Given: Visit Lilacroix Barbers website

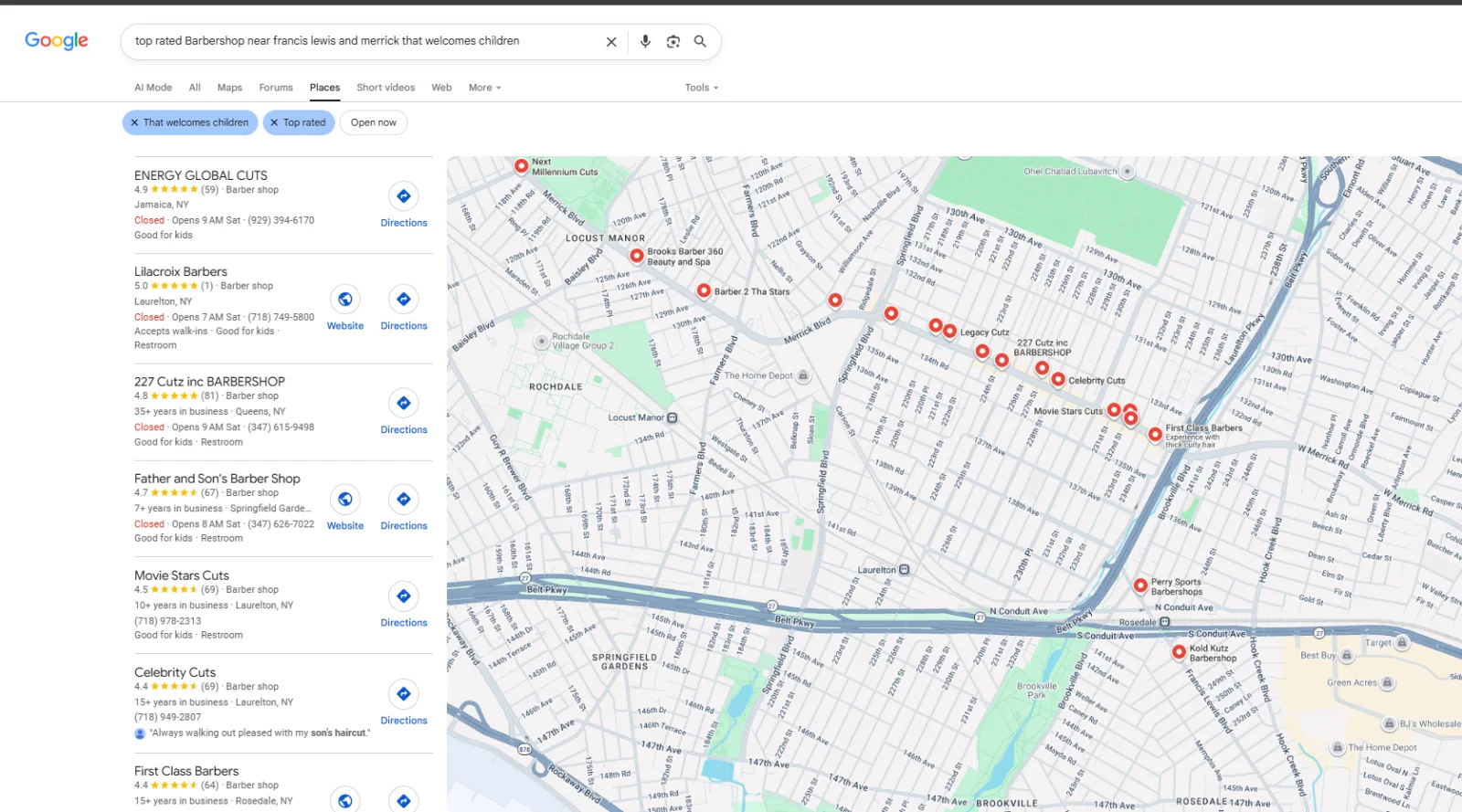Looking at the screenshot, I should 345,308.
